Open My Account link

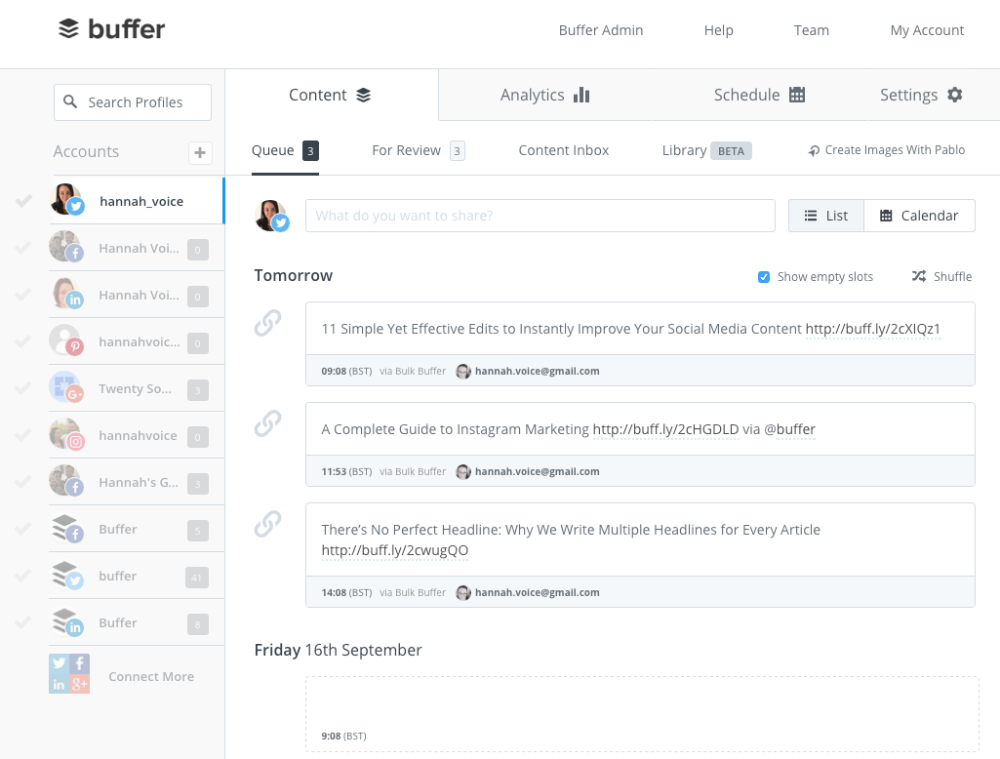[927, 30]
